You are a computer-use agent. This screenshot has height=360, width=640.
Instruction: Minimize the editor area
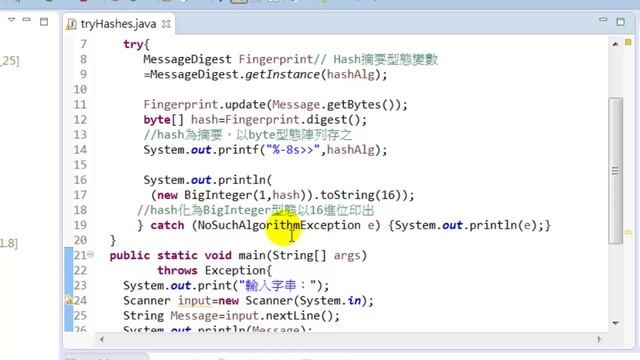pos(603,20)
